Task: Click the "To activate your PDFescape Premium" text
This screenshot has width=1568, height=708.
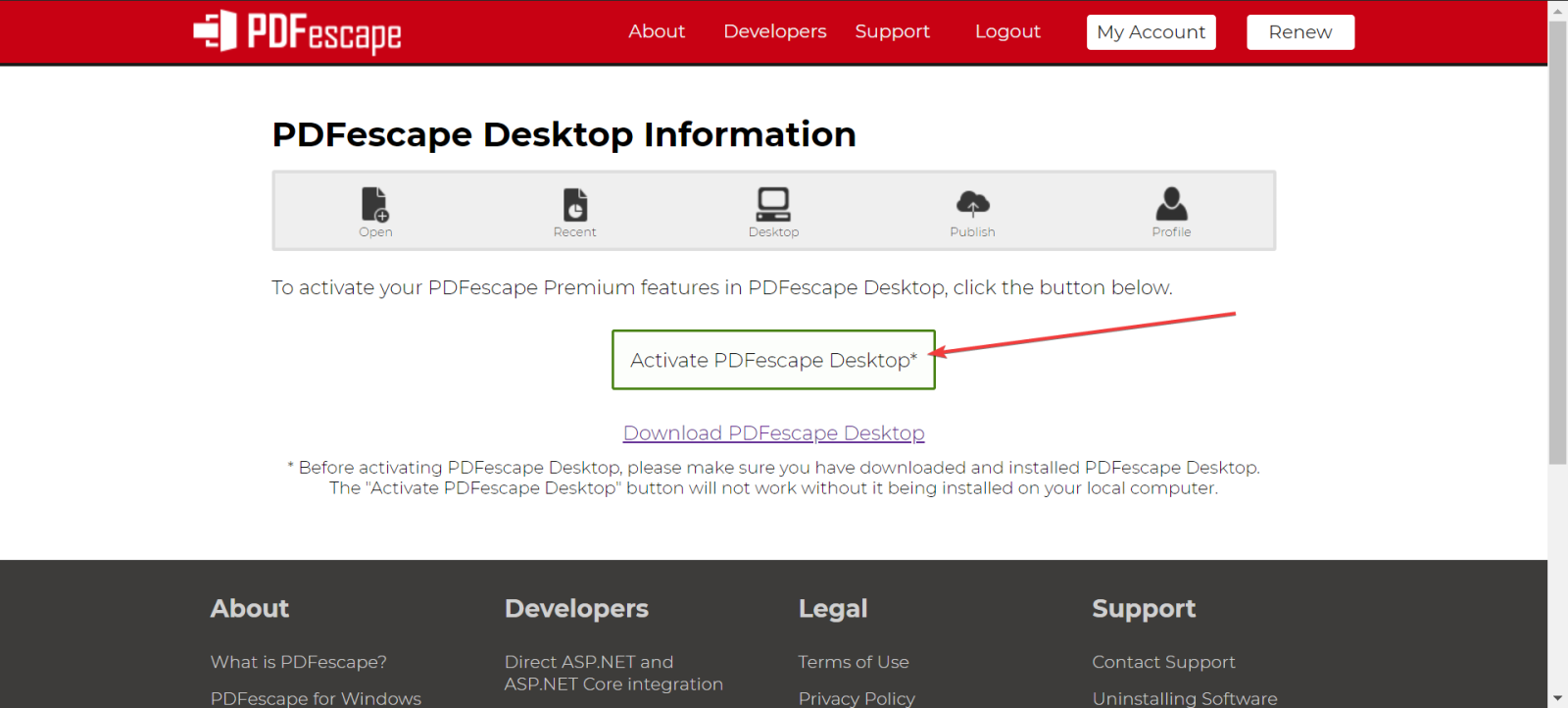Action: coord(722,287)
